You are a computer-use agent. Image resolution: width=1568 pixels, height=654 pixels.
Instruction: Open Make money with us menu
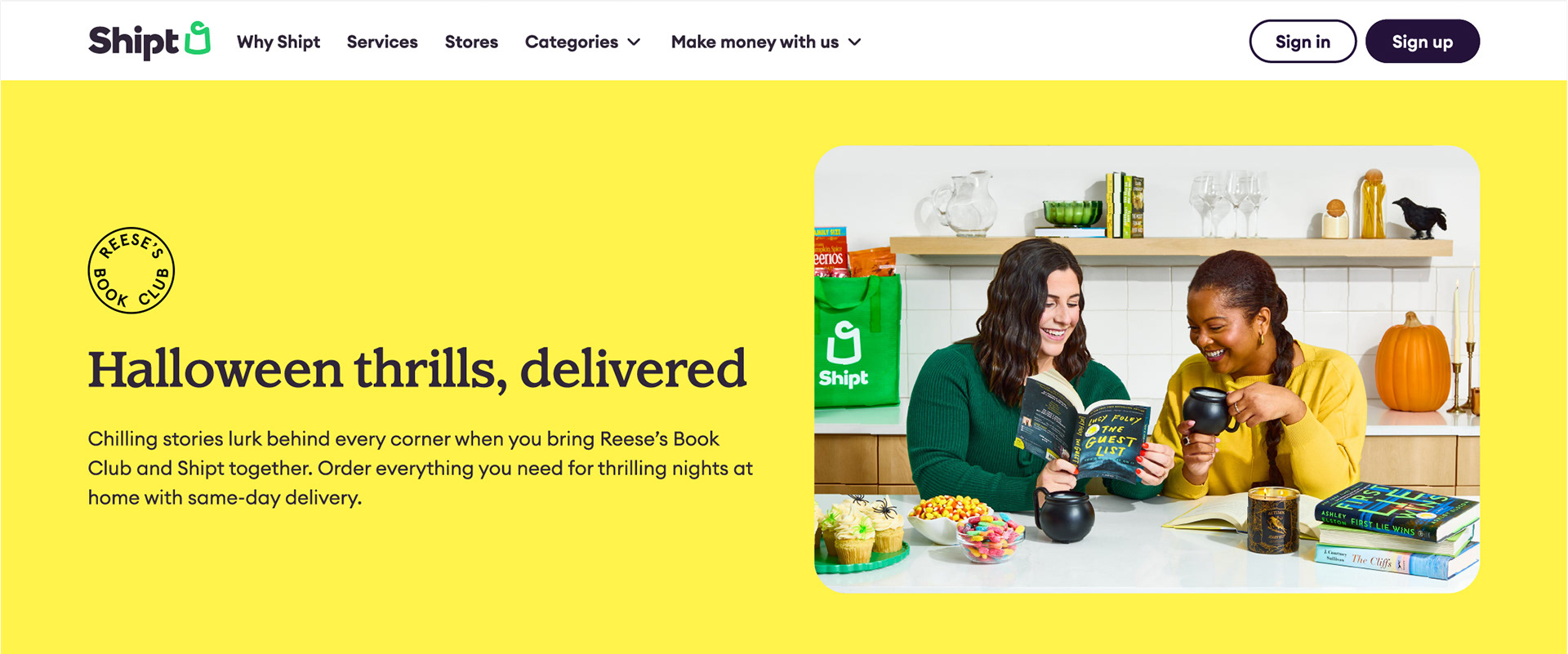coord(766,42)
